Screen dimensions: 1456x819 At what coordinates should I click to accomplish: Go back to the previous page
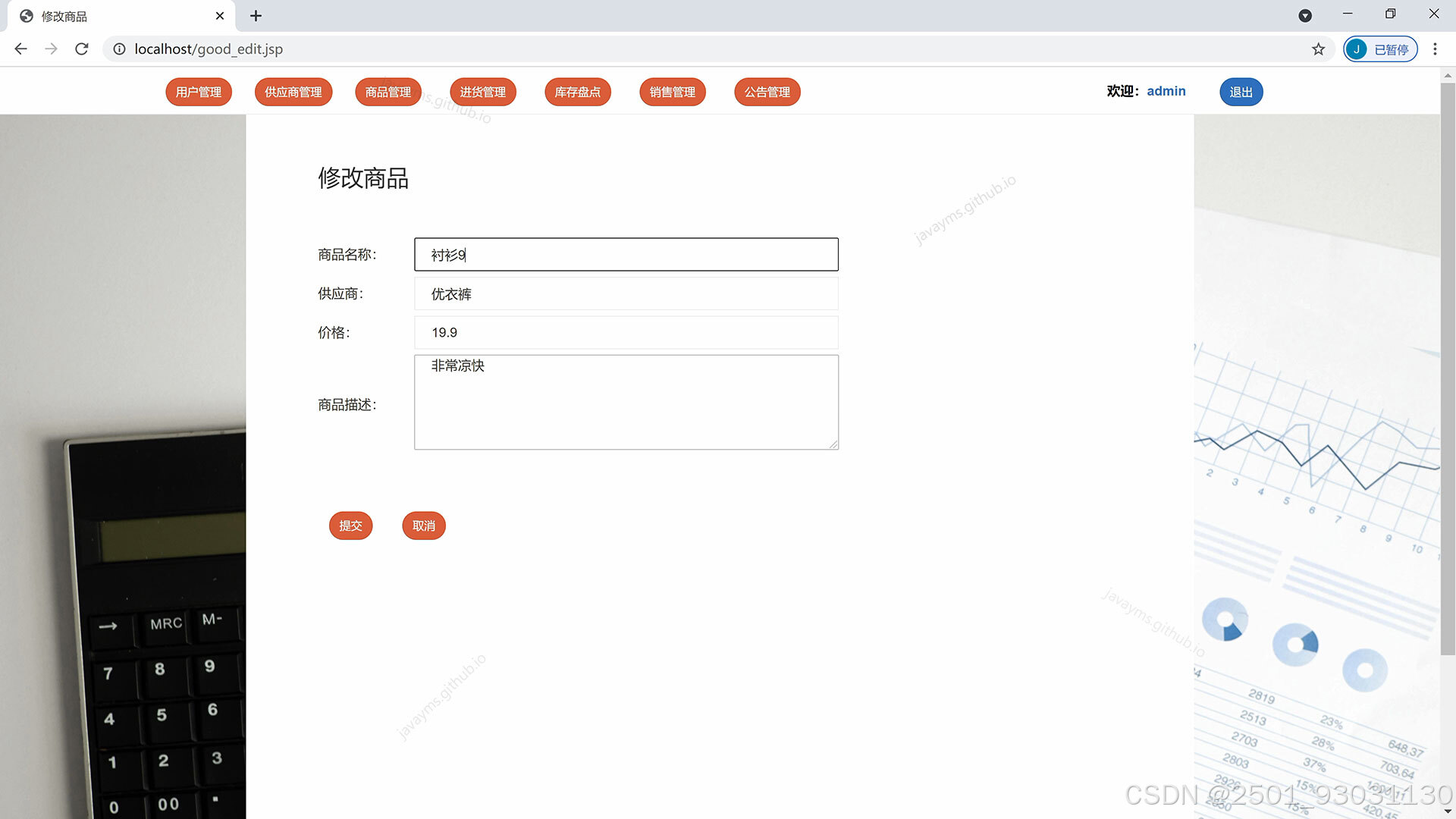[x=20, y=49]
